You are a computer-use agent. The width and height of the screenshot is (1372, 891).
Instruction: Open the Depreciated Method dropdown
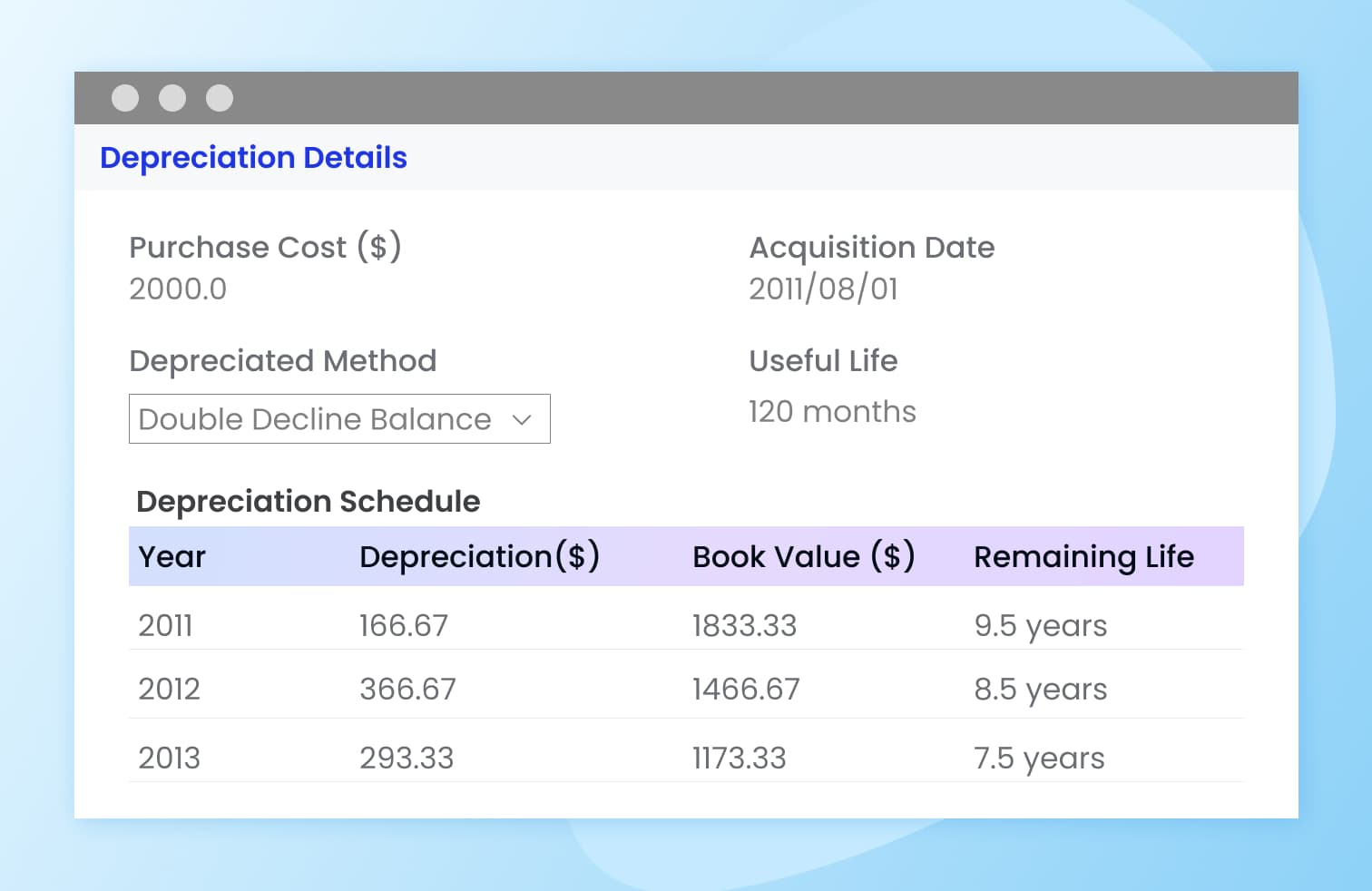[x=338, y=419]
